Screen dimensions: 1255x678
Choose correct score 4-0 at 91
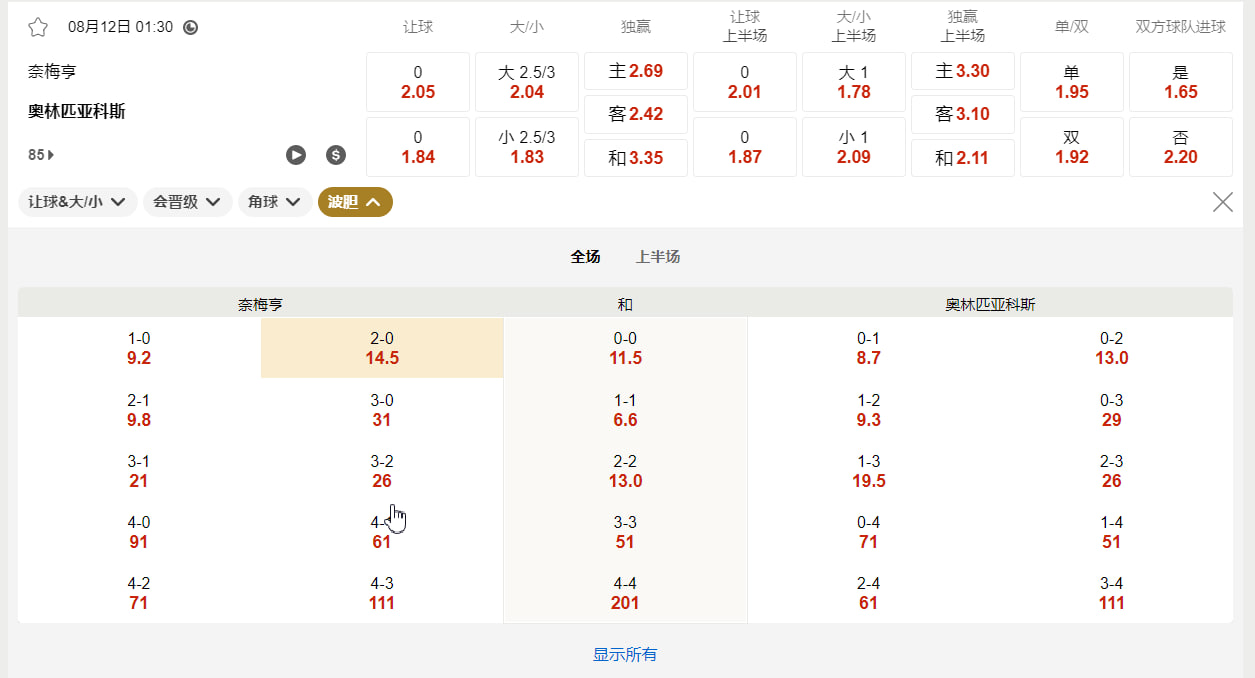point(139,532)
